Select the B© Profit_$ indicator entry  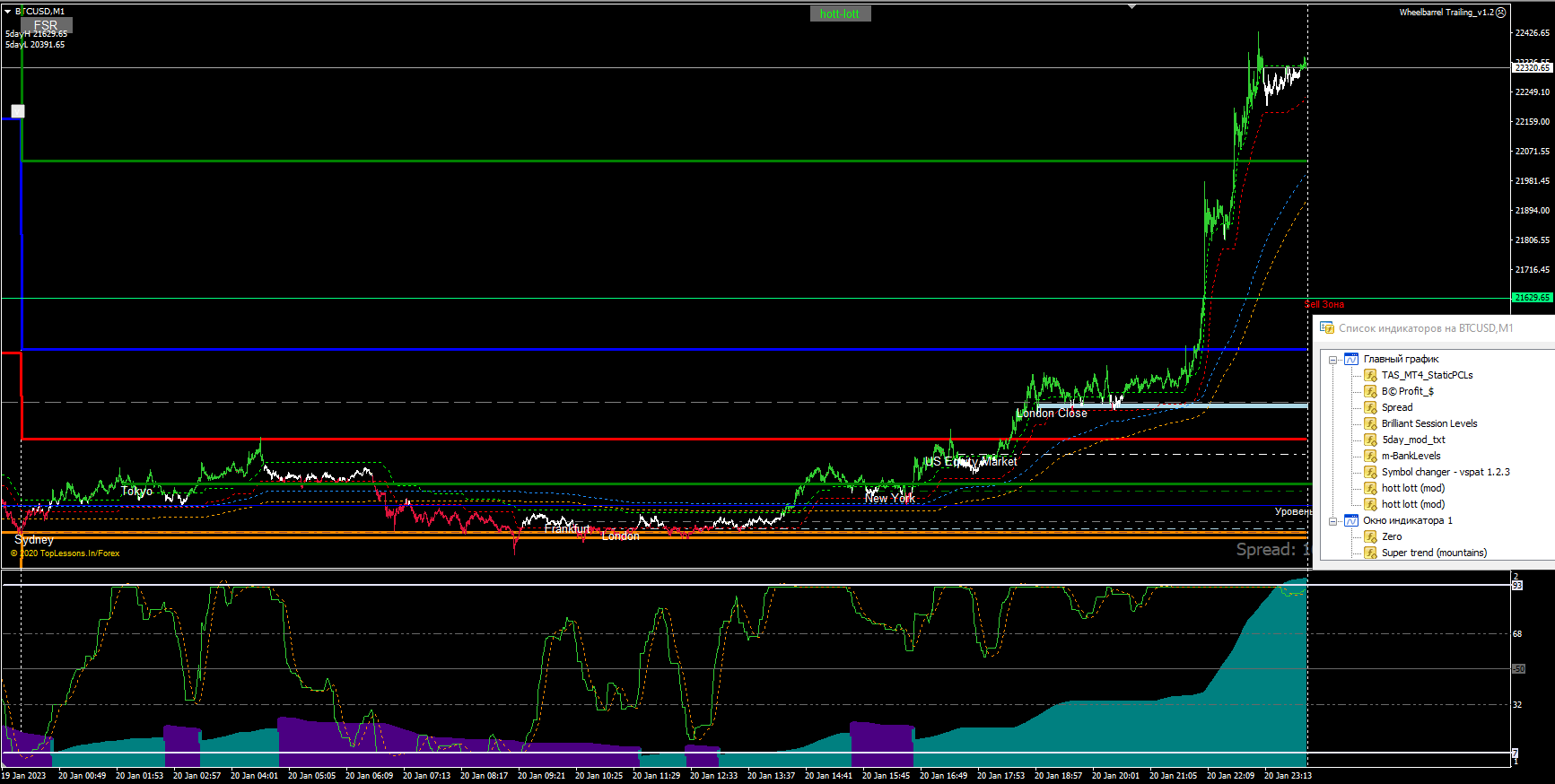[x=1407, y=391]
